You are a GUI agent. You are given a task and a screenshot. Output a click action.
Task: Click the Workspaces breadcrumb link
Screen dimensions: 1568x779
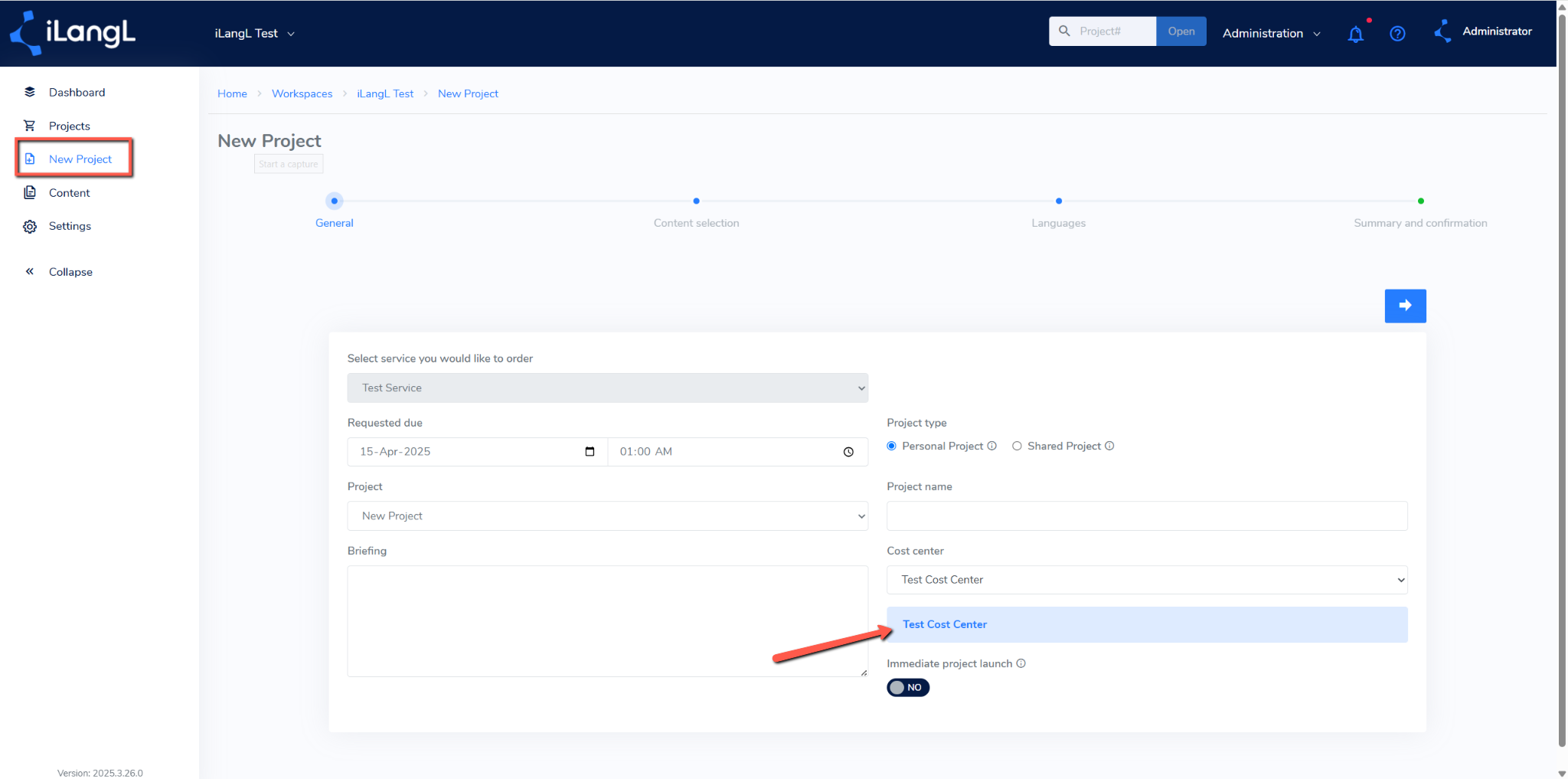[x=302, y=93]
